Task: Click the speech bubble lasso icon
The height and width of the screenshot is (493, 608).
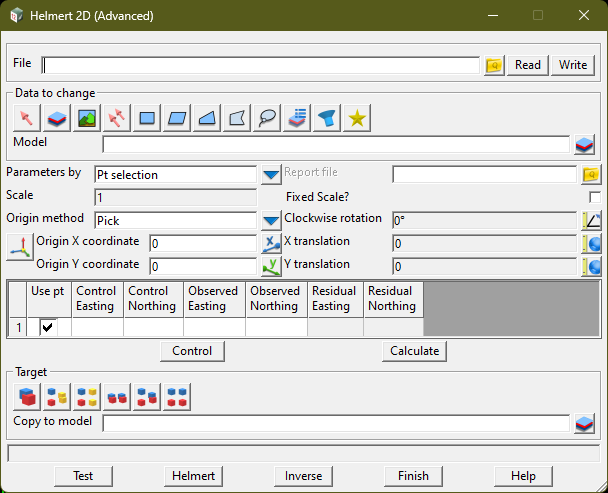Action: pos(267,118)
